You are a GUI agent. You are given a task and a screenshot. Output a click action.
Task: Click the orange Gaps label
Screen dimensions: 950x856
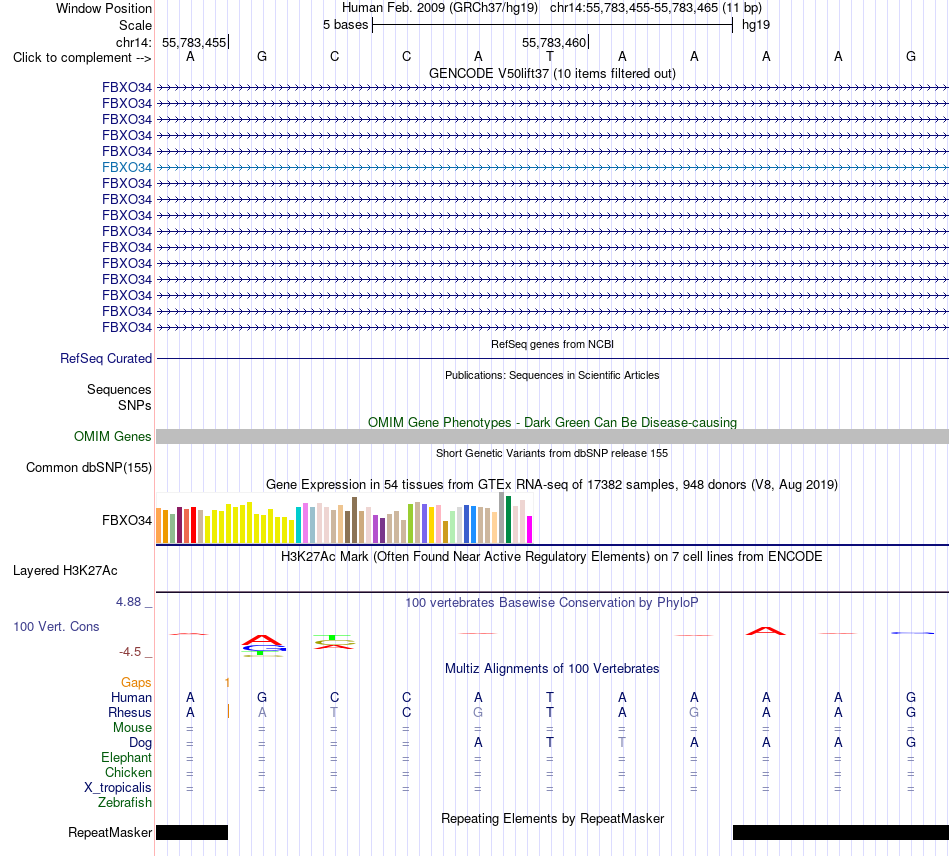click(136, 683)
